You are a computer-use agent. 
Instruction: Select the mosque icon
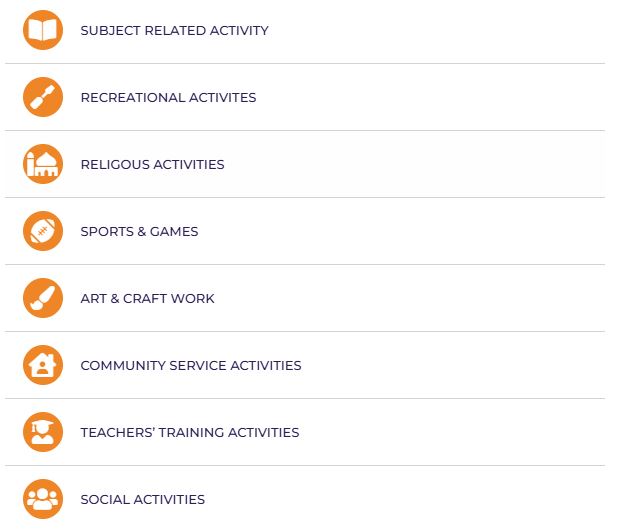point(43,164)
